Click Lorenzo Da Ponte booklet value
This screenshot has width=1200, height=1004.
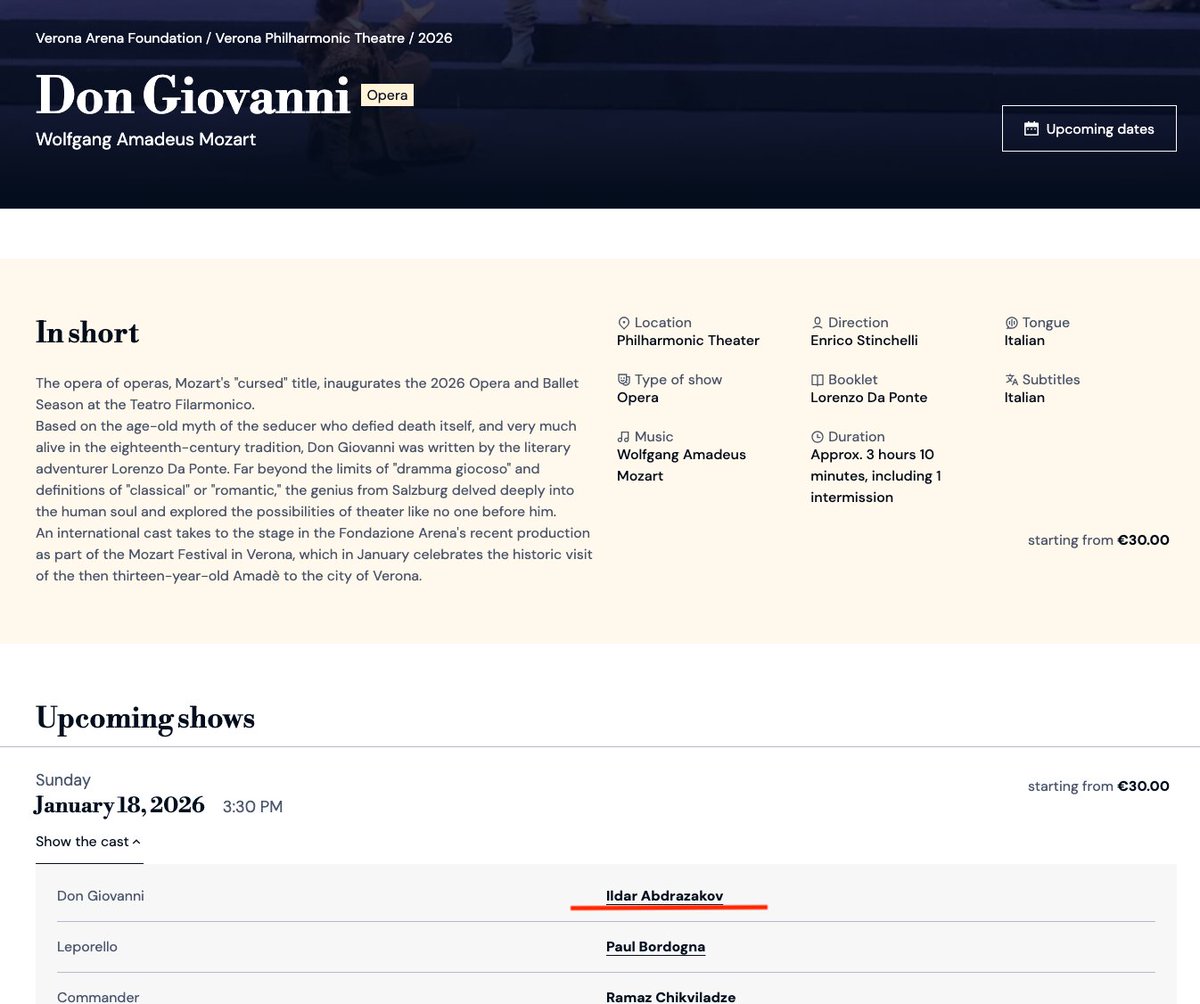click(x=869, y=398)
